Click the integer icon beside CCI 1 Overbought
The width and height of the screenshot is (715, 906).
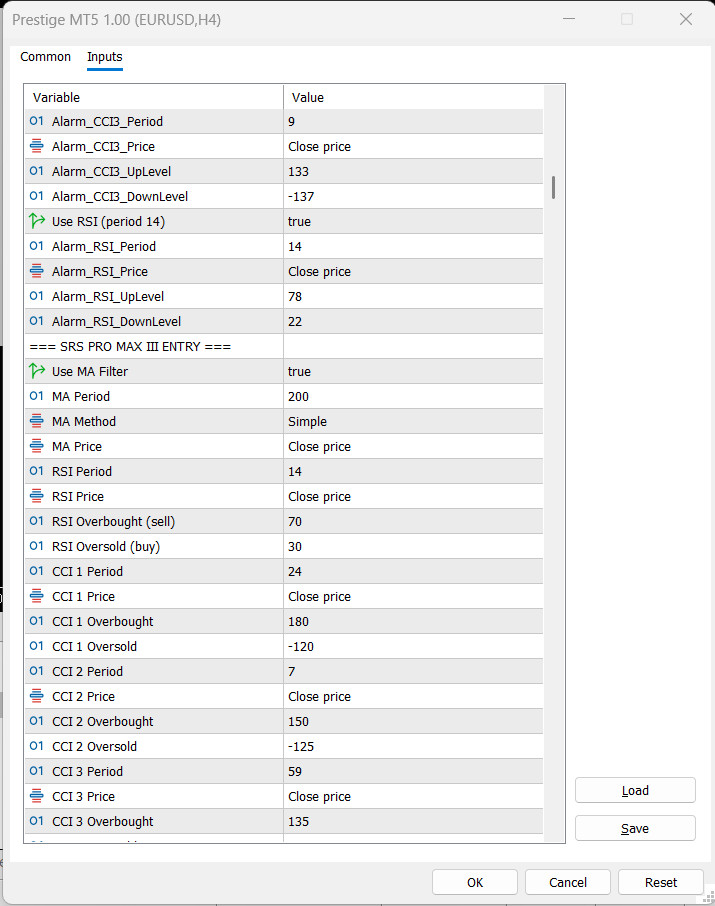[x=36, y=621]
